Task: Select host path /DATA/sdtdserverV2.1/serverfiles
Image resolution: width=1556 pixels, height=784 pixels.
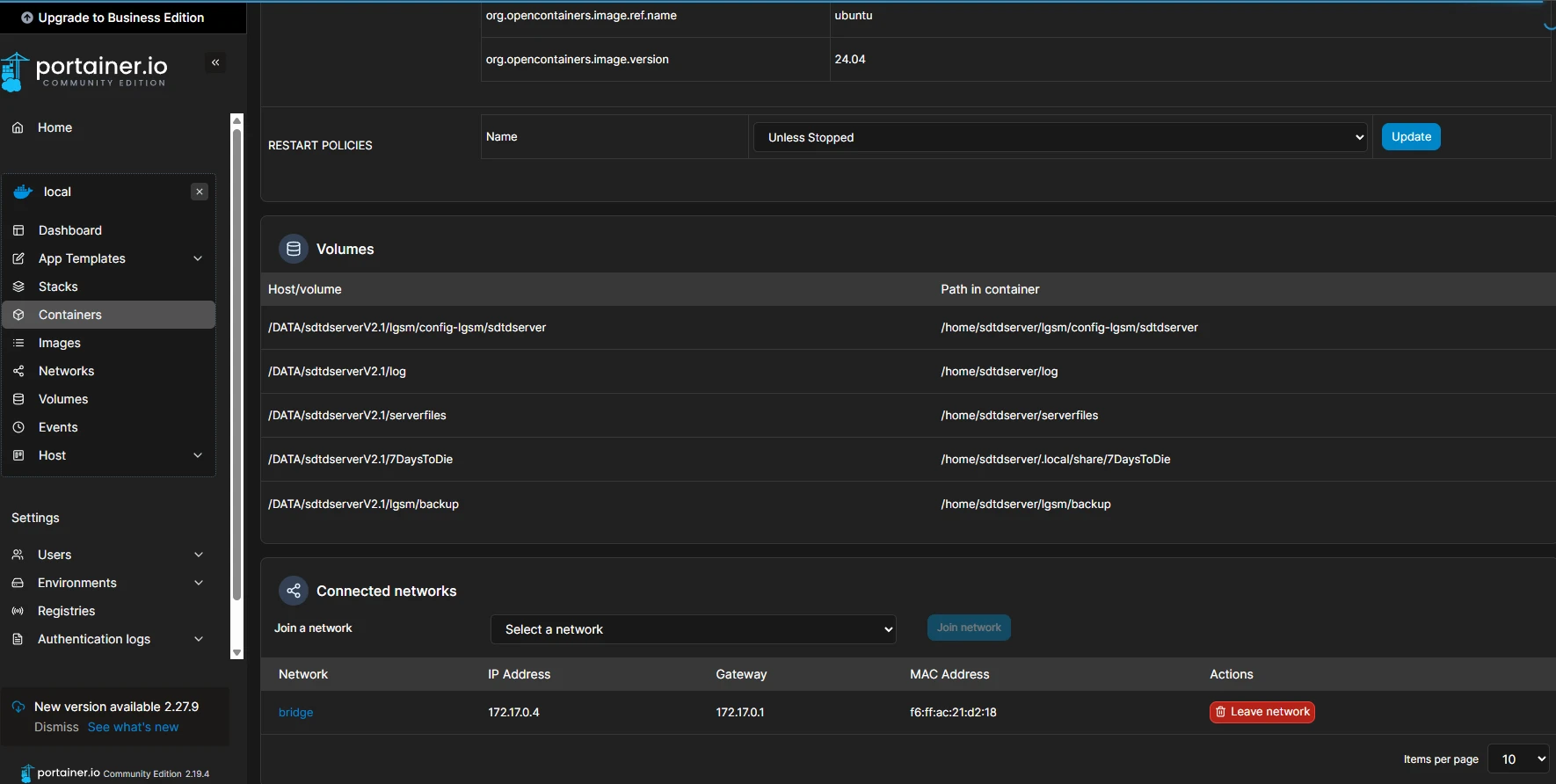Action: click(357, 415)
